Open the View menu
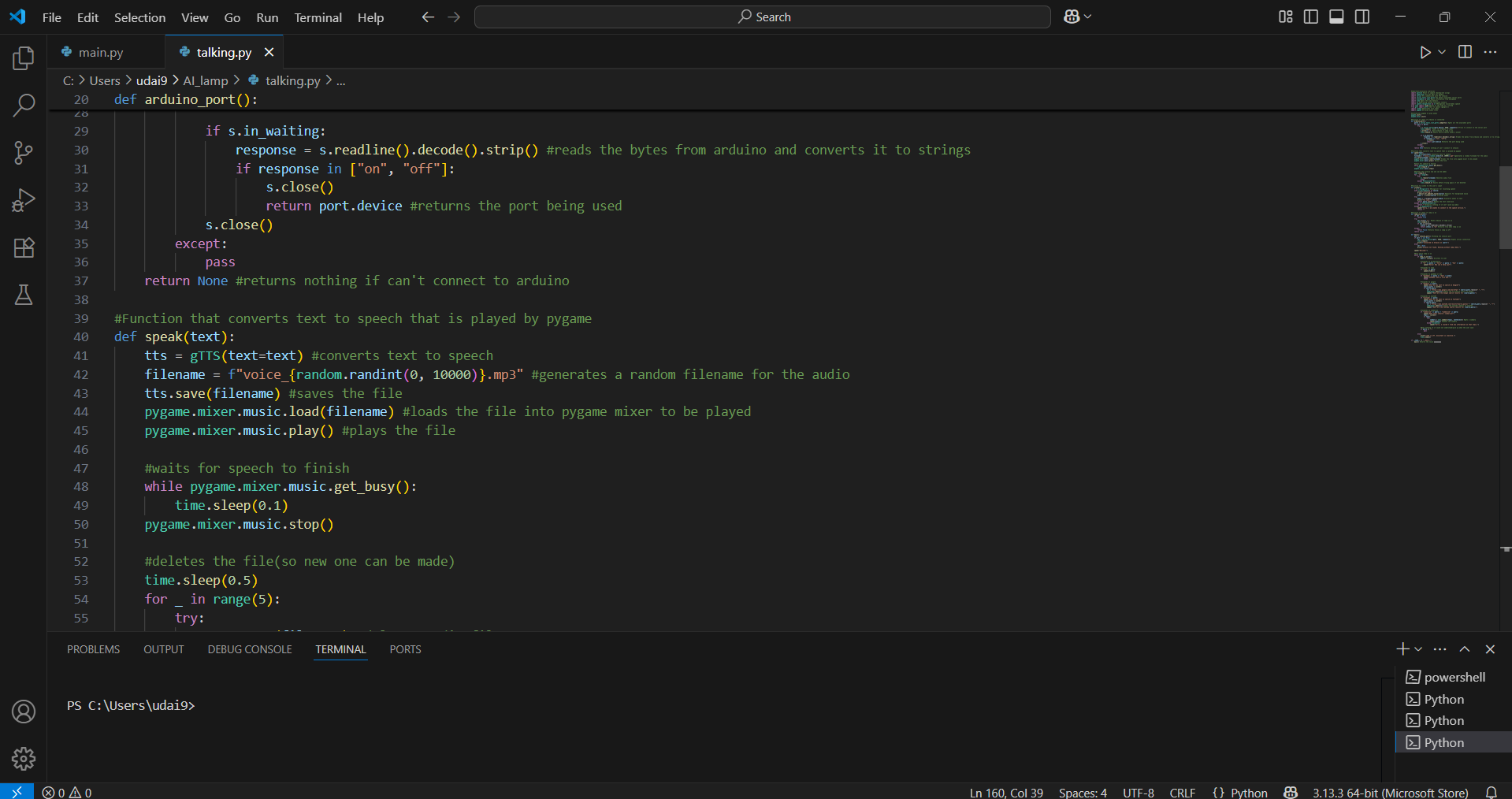Viewport: 1512px width, 799px height. [195, 17]
